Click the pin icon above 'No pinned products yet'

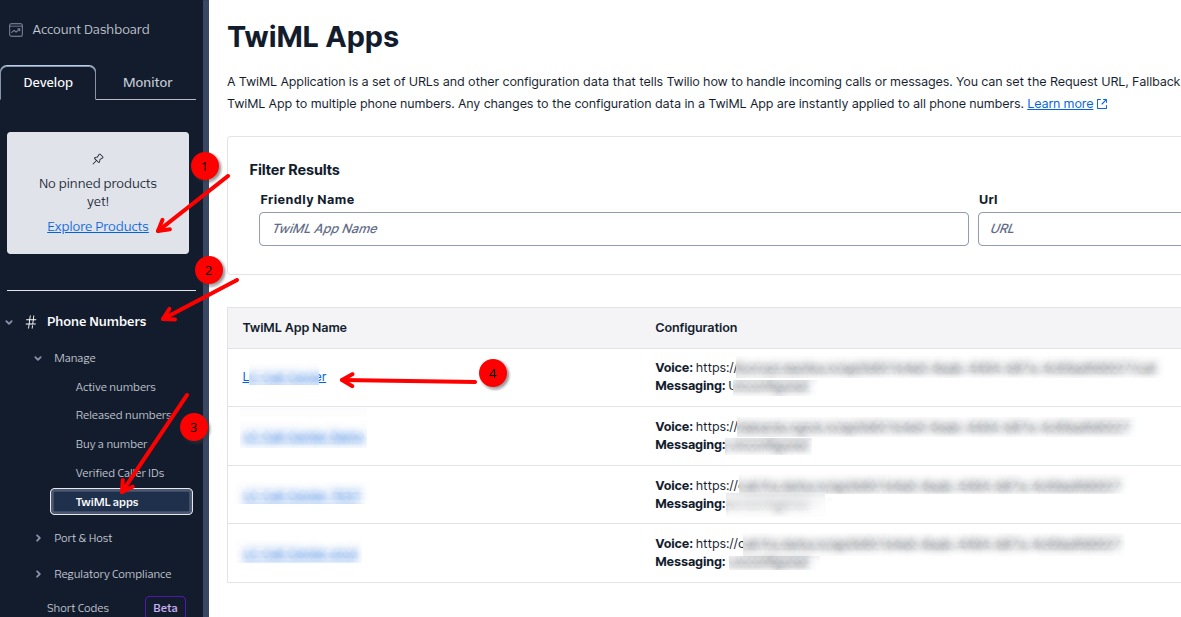pos(97,158)
